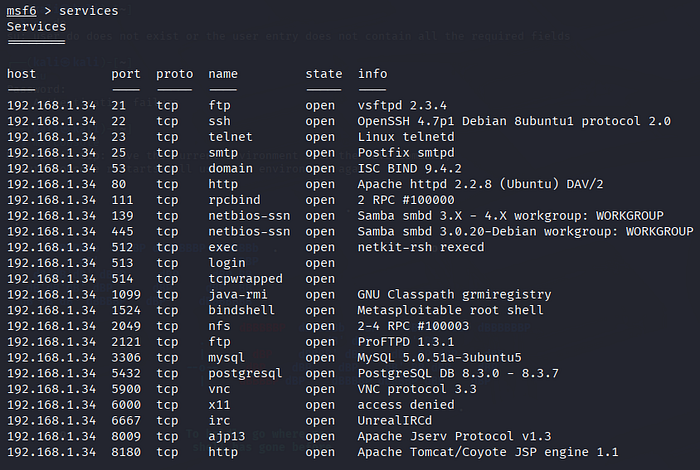Image resolution: width=700 pixels, height=470 pixels.
Task: Click the 'ssh' service name
Action: (219, 121)
